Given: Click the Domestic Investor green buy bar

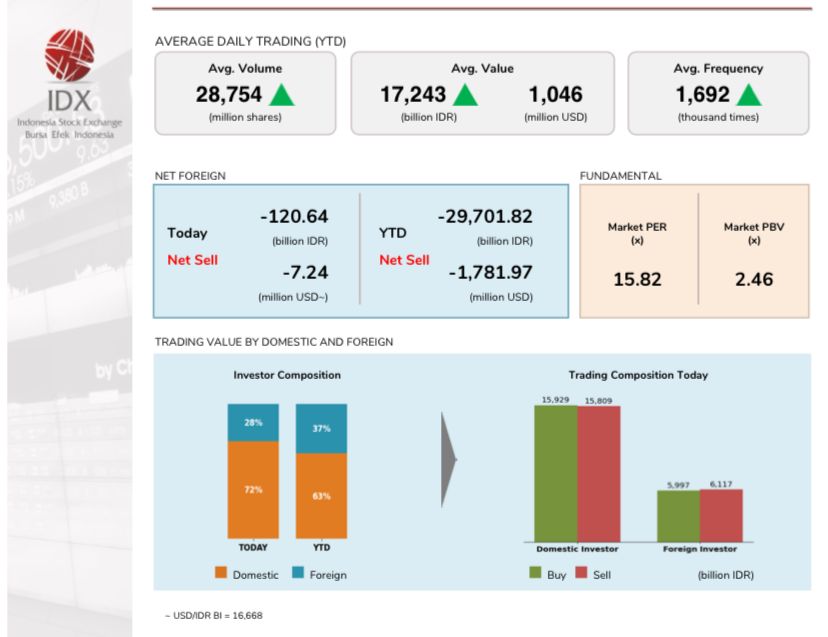Looking at the screenshot, I should (x=555, y=472).
